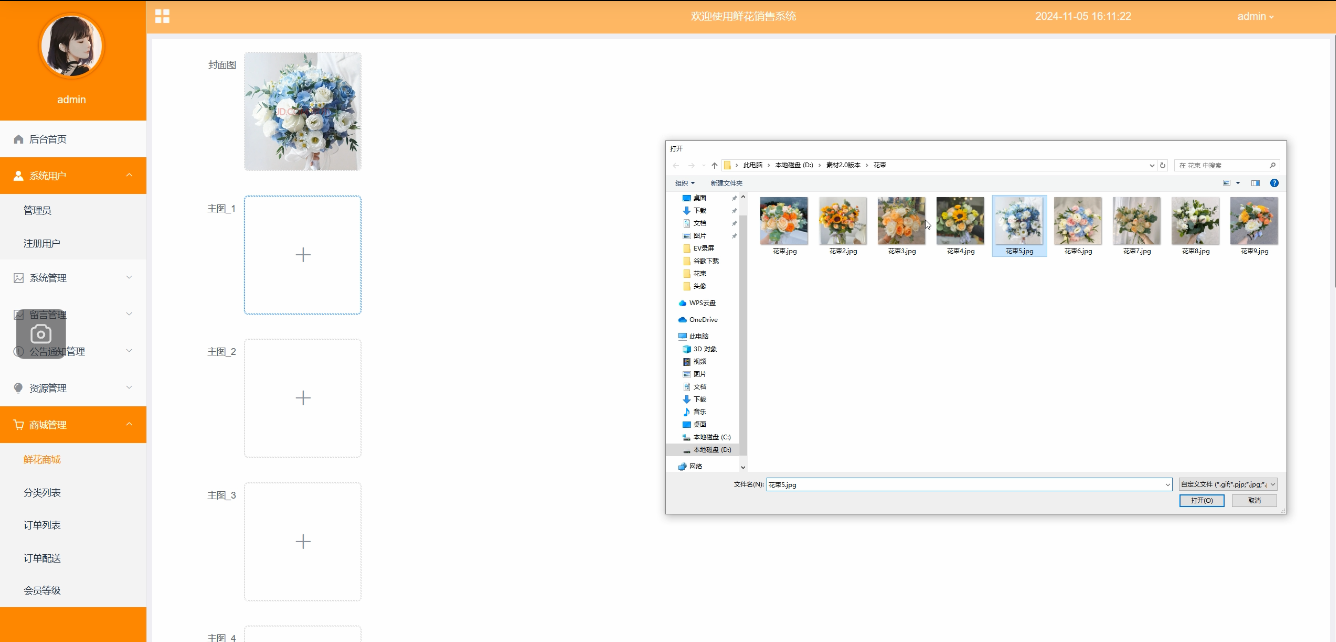
Task: Click 新建文件夹 in file dialog toolbar
Action: coord(726,183)
